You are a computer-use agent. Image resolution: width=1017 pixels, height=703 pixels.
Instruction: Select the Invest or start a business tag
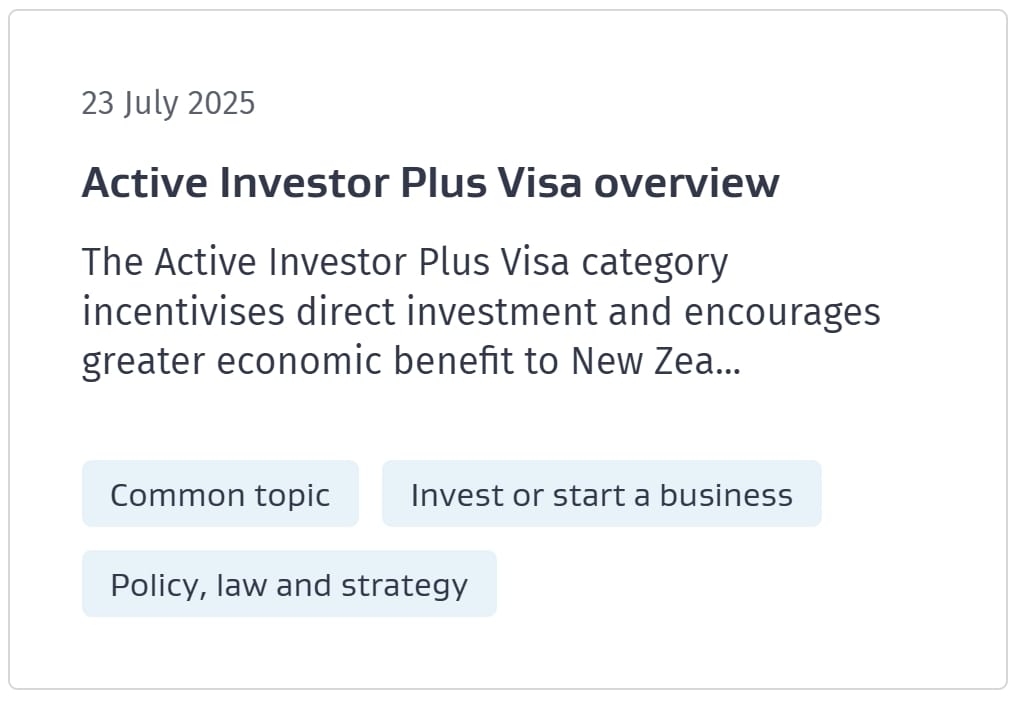(601, 494)
